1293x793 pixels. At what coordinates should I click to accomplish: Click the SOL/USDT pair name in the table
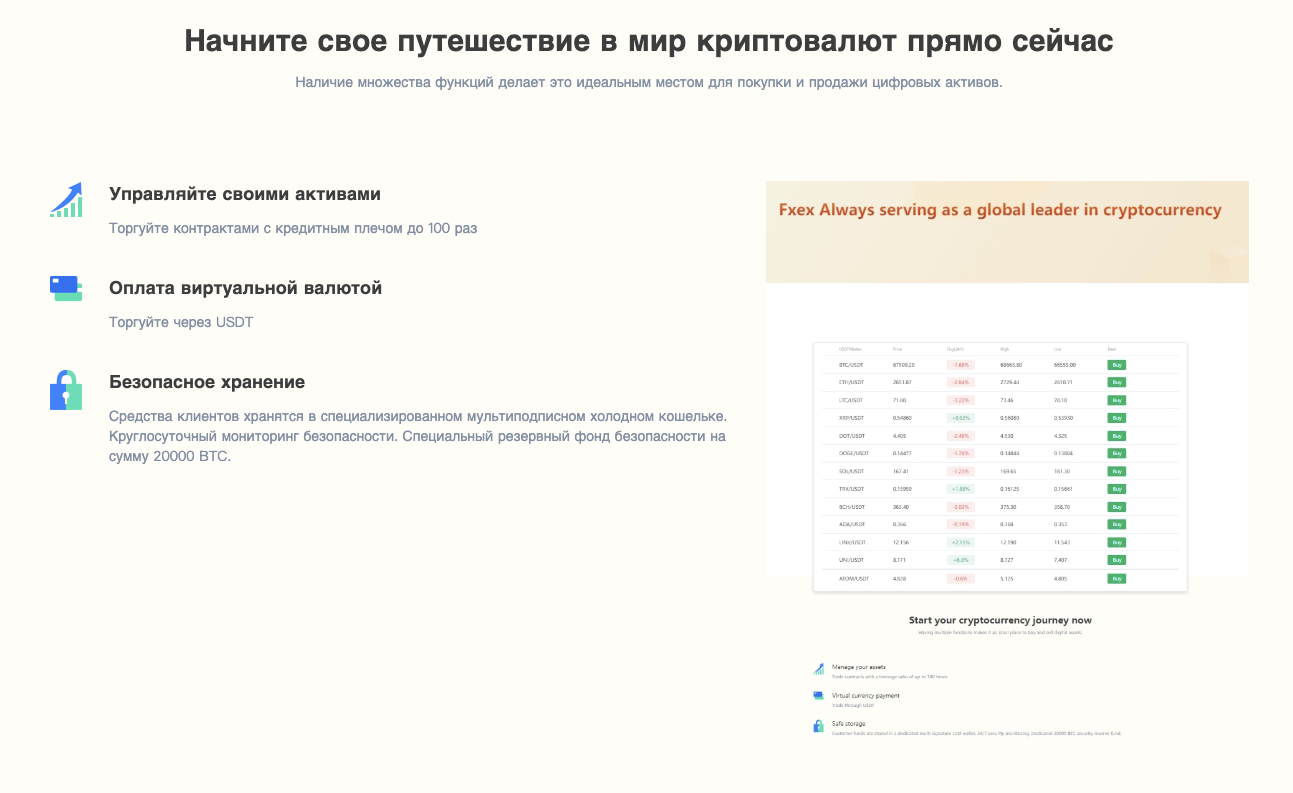tap(851, 471)
